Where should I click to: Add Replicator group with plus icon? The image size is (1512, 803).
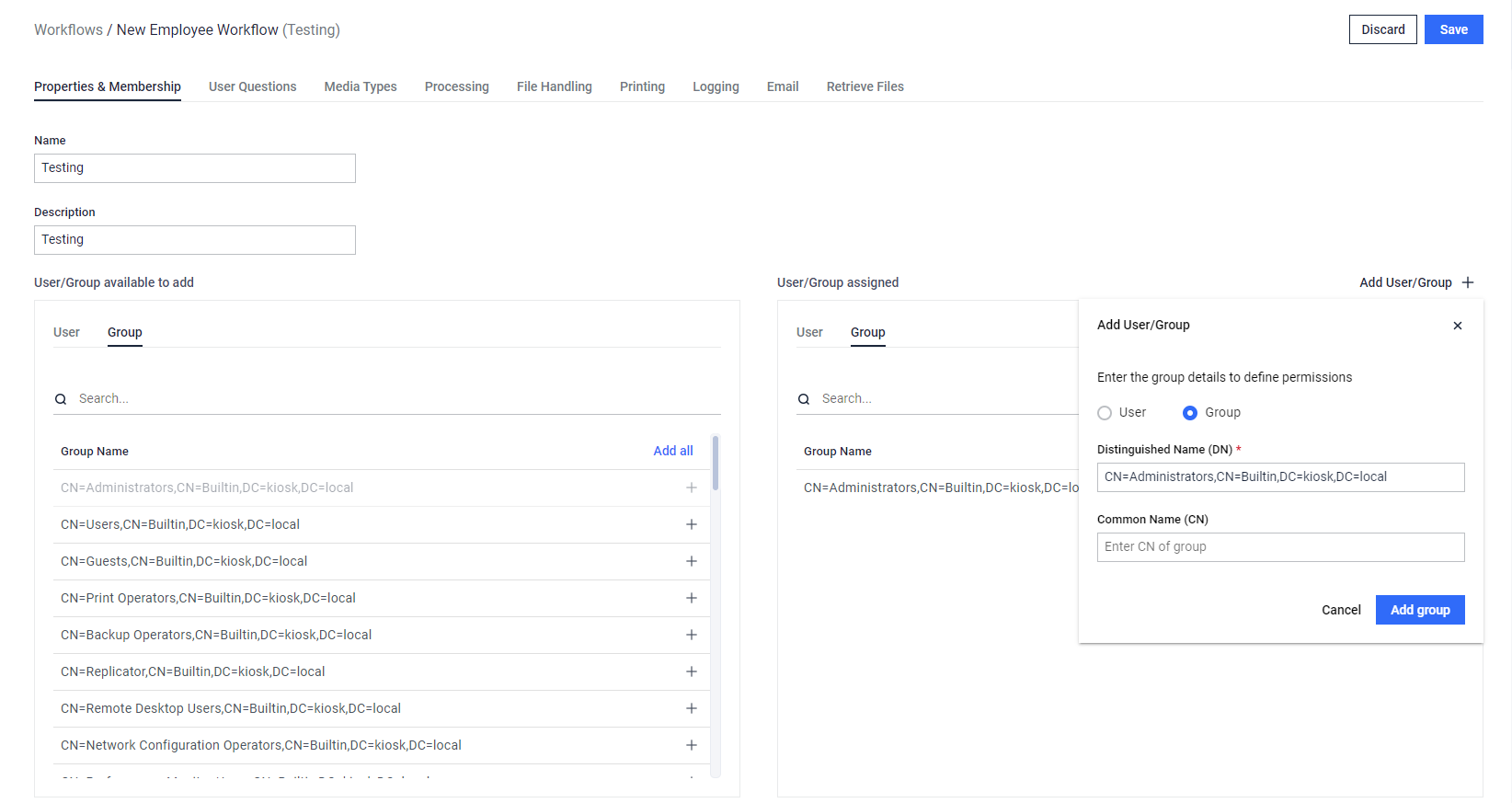click(x=692, y=671)
